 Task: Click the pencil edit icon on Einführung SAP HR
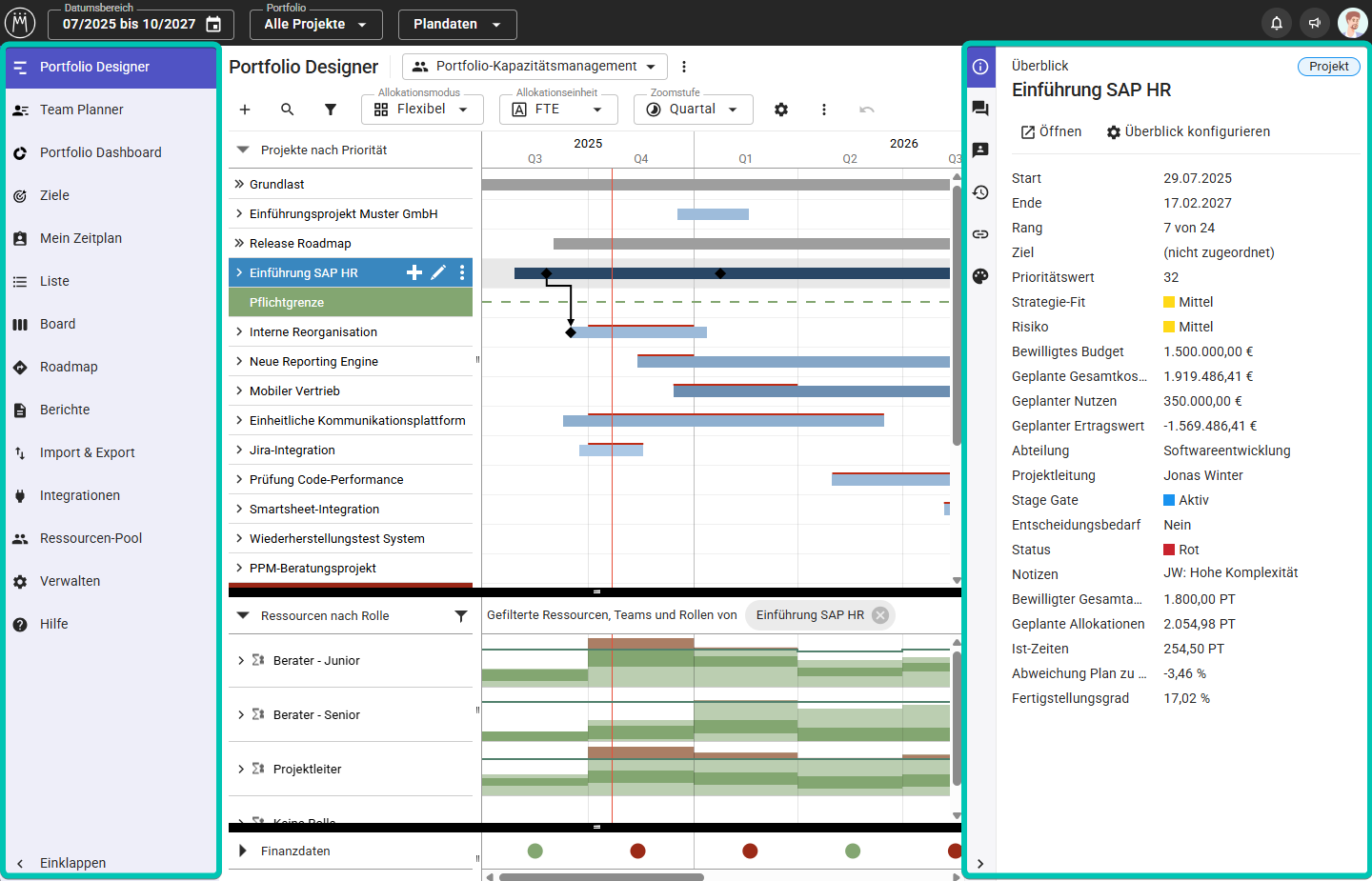(x=438, y=272)
